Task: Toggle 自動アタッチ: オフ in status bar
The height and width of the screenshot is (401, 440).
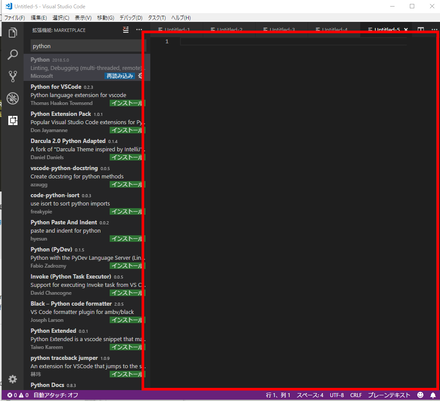Action: click(x=56, y=395)
